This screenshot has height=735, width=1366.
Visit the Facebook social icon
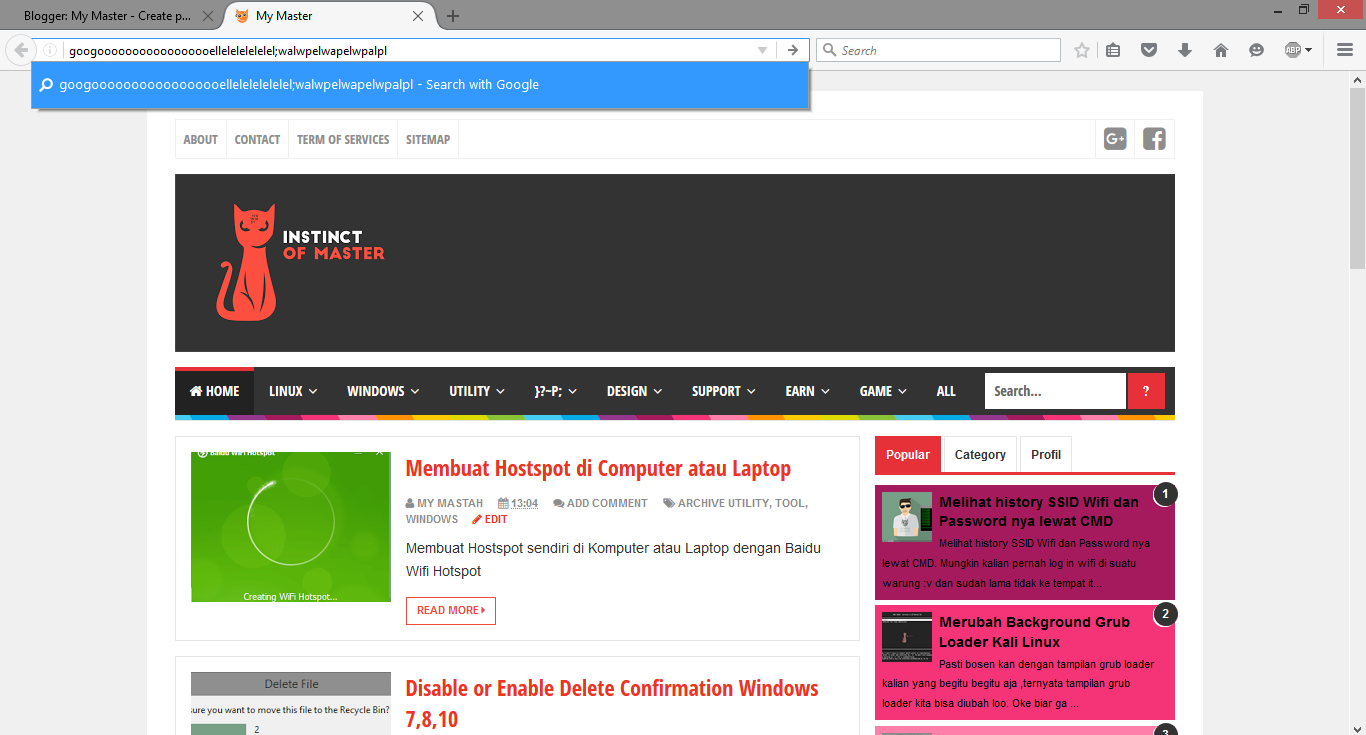(1154, 139)
